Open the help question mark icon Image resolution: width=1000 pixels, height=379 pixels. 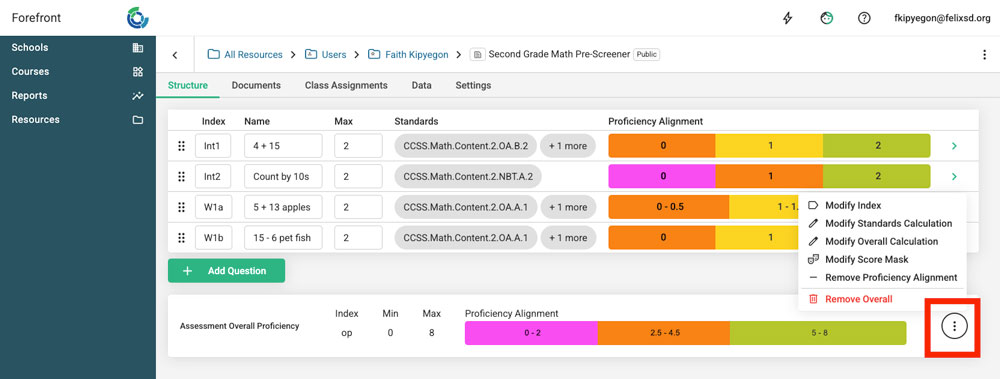tap(864, 19)
